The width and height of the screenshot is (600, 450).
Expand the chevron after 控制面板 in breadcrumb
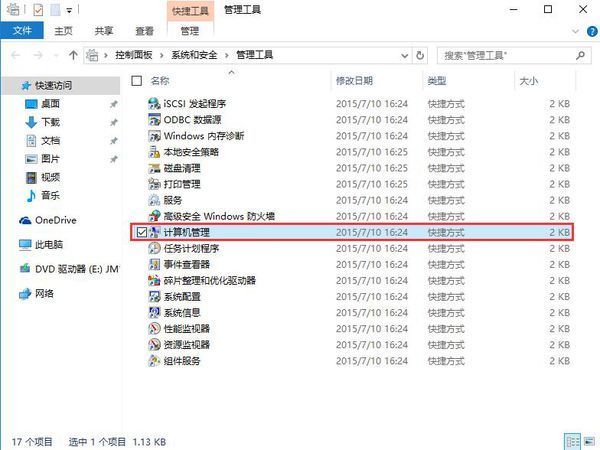[162, 55]
